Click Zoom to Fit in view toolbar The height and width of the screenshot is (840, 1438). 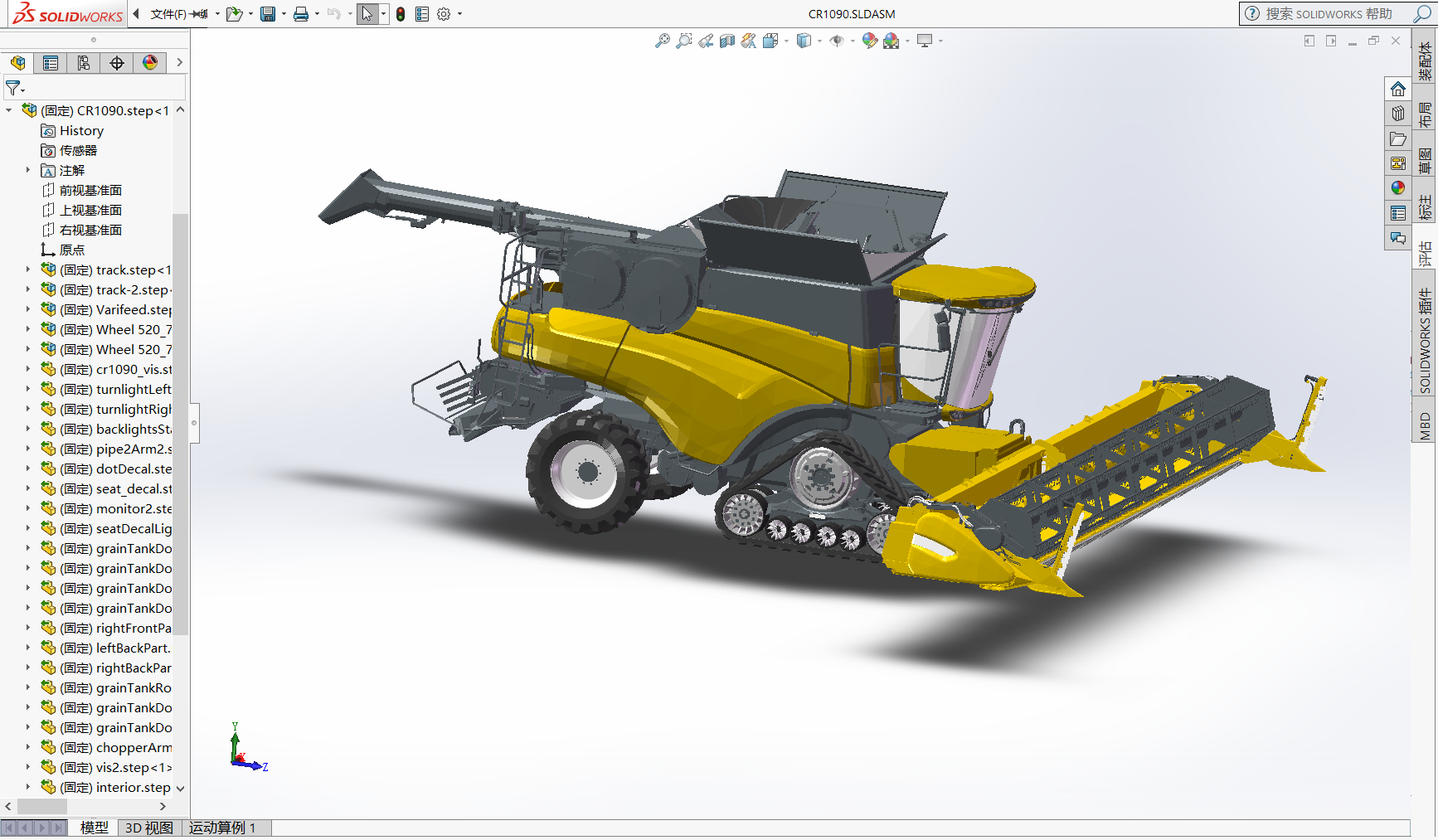pyautogui.click(x=662, y=41)
